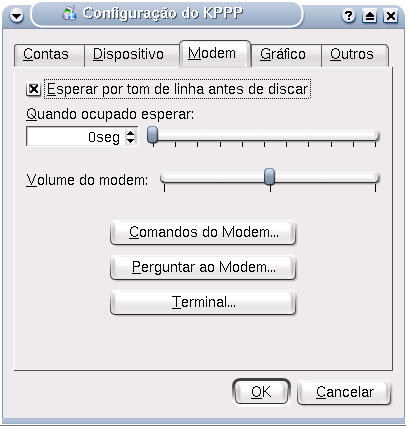Image resolution: width=408 pixels, height=426 pixels.
Task: Confirm settings with OK
Action: coord(261,392)
